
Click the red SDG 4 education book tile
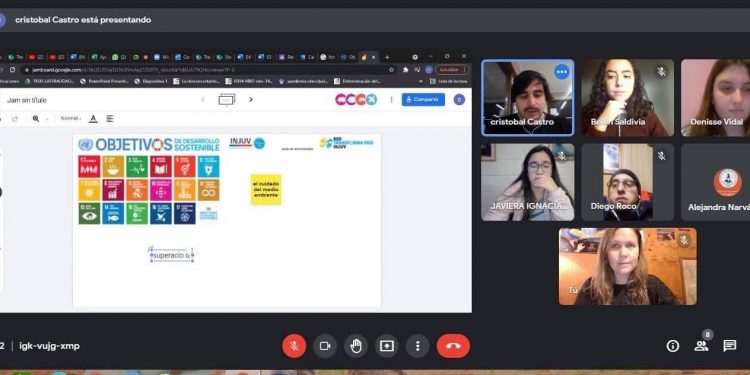point(161,166)
